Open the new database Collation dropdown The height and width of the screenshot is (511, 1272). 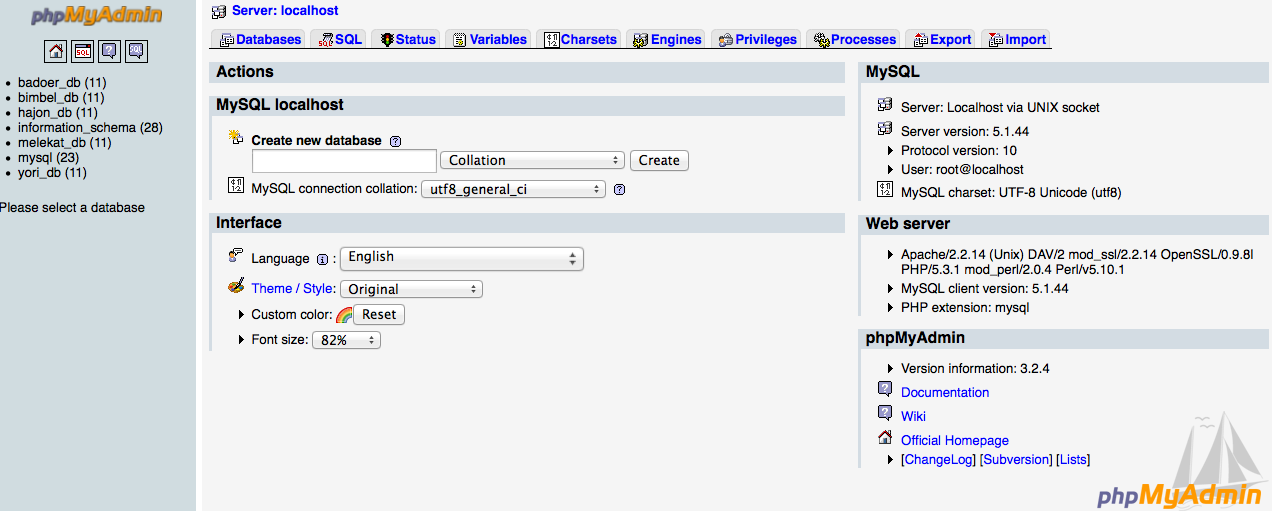click(532, 160)
